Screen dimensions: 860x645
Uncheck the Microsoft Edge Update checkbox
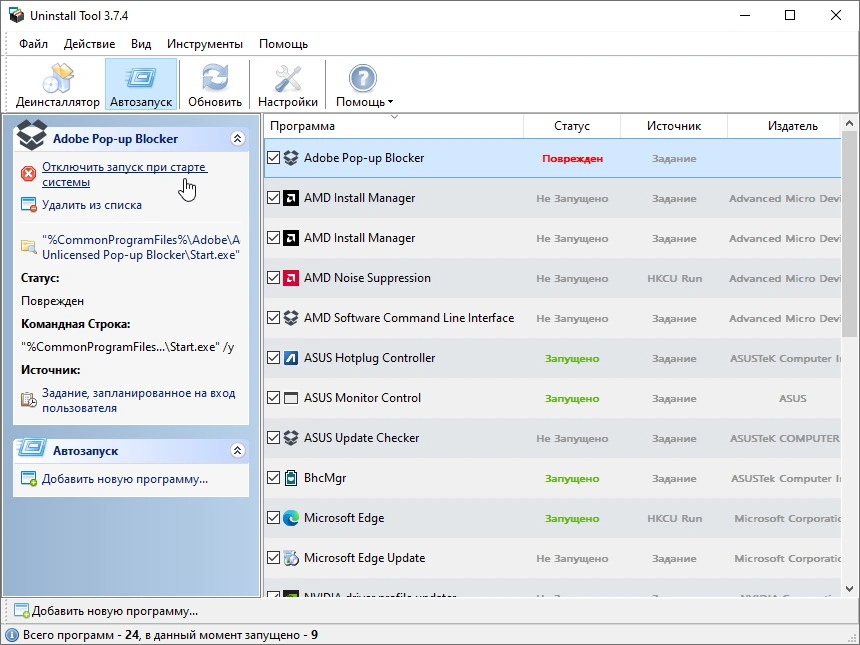tap(273, 558)
